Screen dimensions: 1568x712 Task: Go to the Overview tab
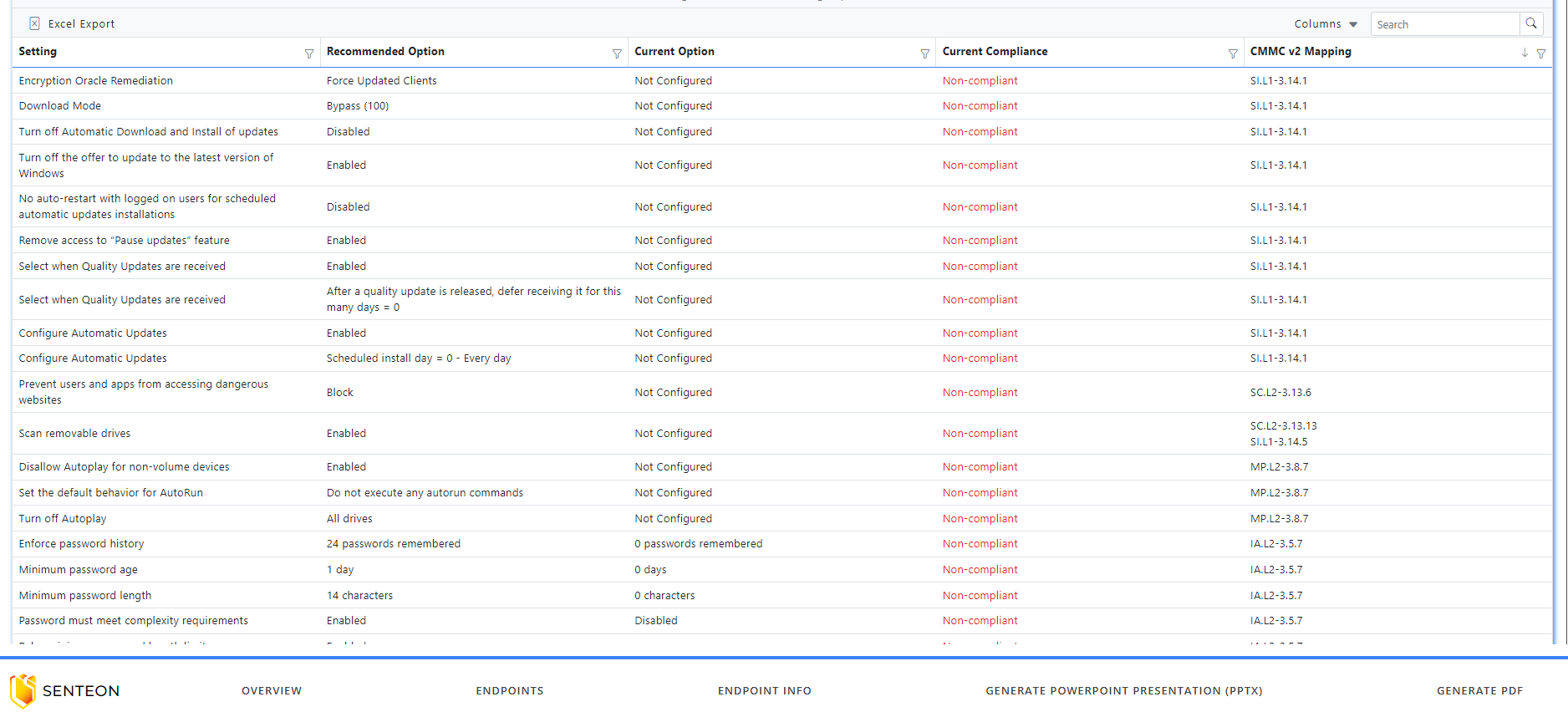[272, 691]
